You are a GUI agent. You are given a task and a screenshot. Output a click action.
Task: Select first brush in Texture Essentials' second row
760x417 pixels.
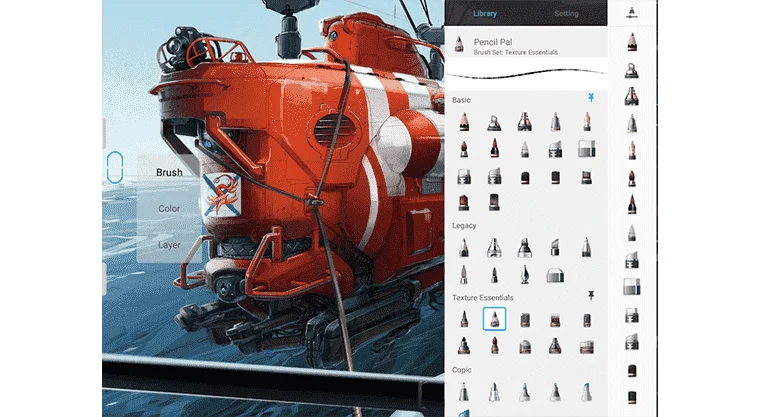click(464, 346)
